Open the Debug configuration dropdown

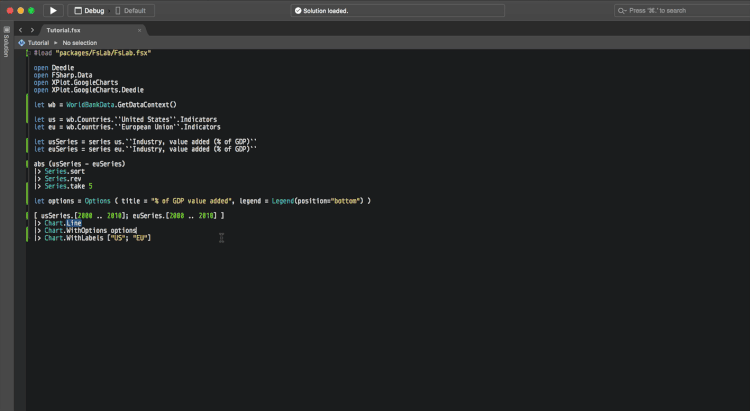click(x=88, y=10)
